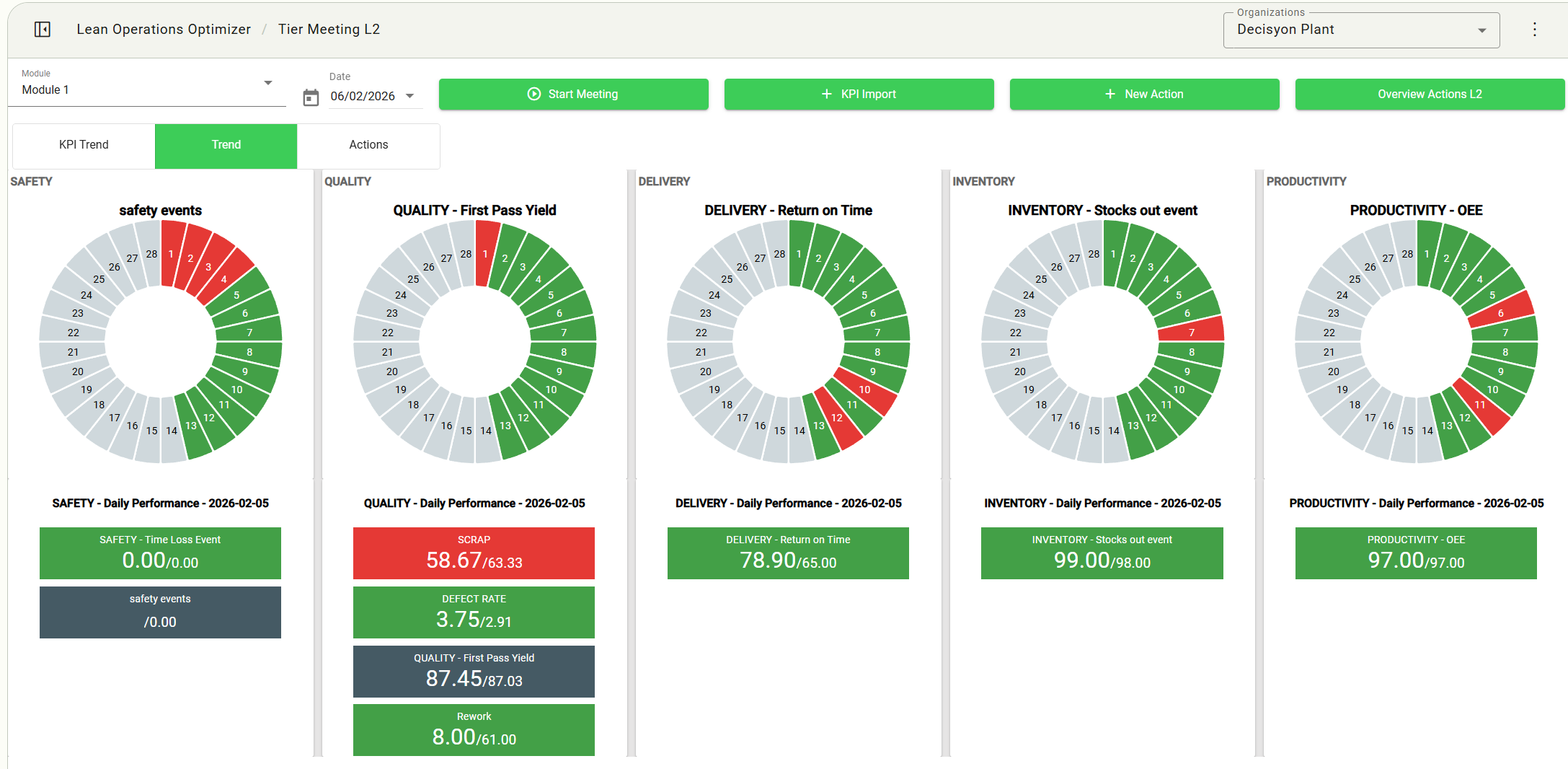This screenshot has width=1568, height=769.
Task: Expand the Organizations dropdown
Action: (1481, 30)
